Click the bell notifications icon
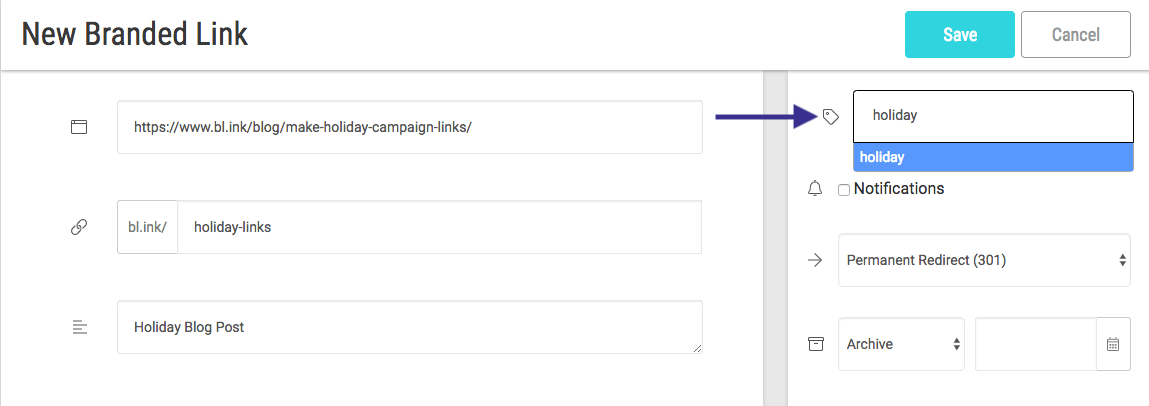Screen dimensions: 1149x406 (815, 189)
